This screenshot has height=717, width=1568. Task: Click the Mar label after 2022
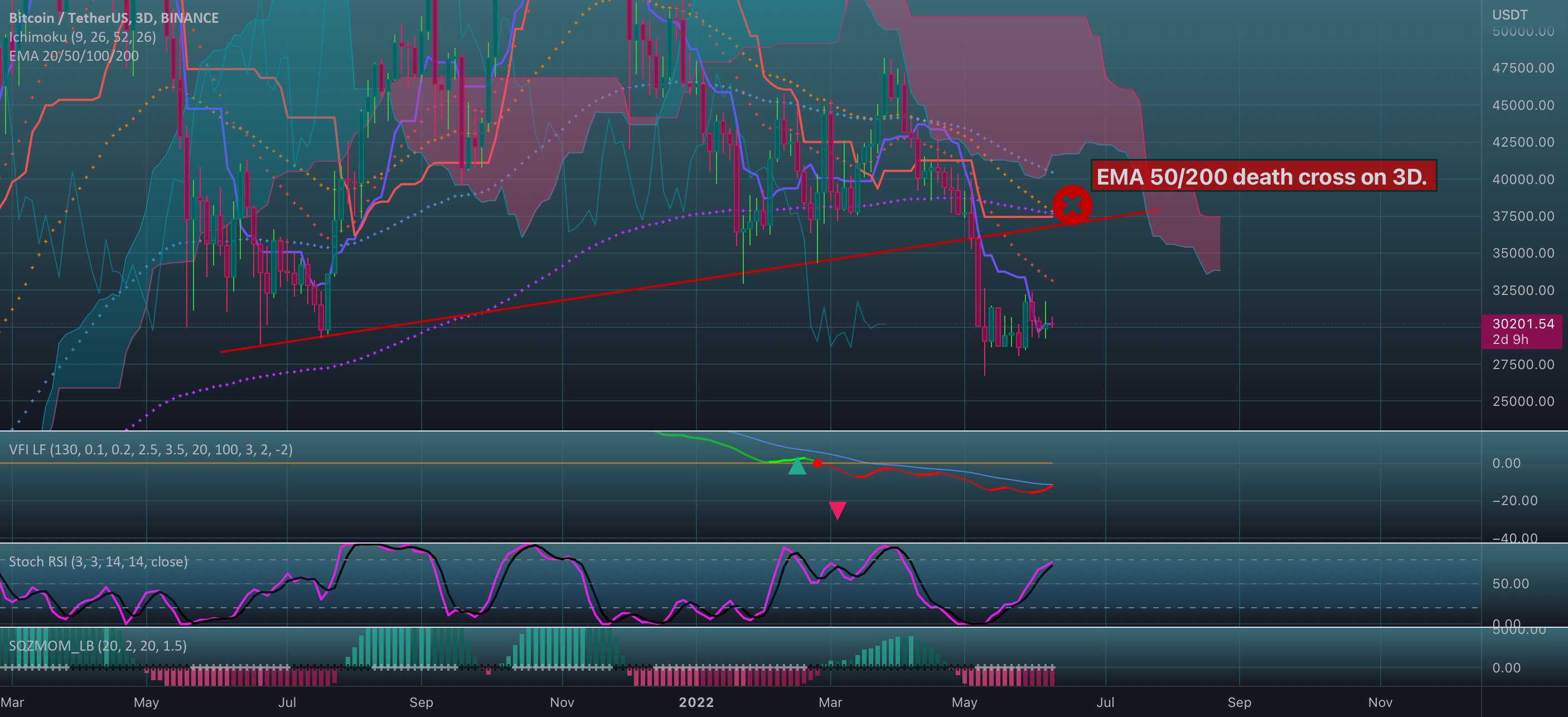click(x=830, y=703)
